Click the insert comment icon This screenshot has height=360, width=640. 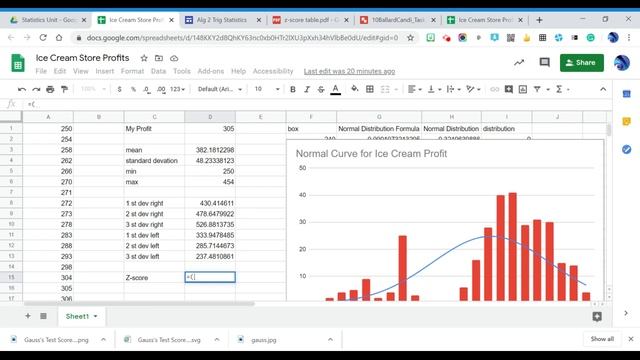point(509,89)
